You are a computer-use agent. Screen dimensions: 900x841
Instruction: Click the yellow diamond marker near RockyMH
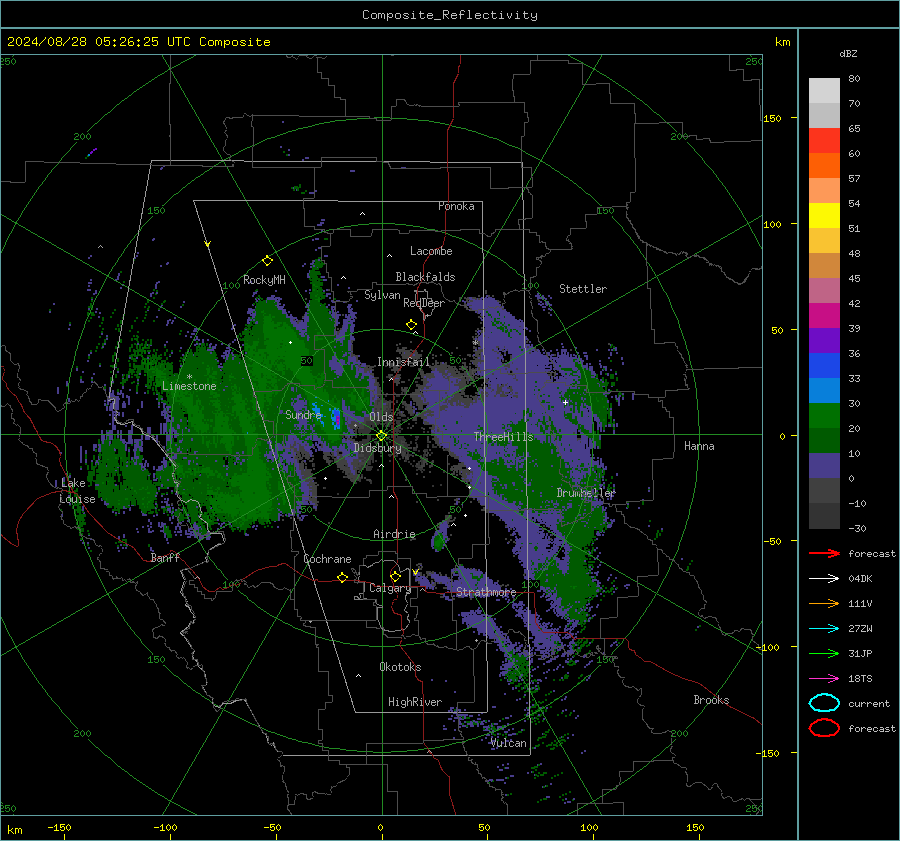pyautogui.click(x=267, y=261)
